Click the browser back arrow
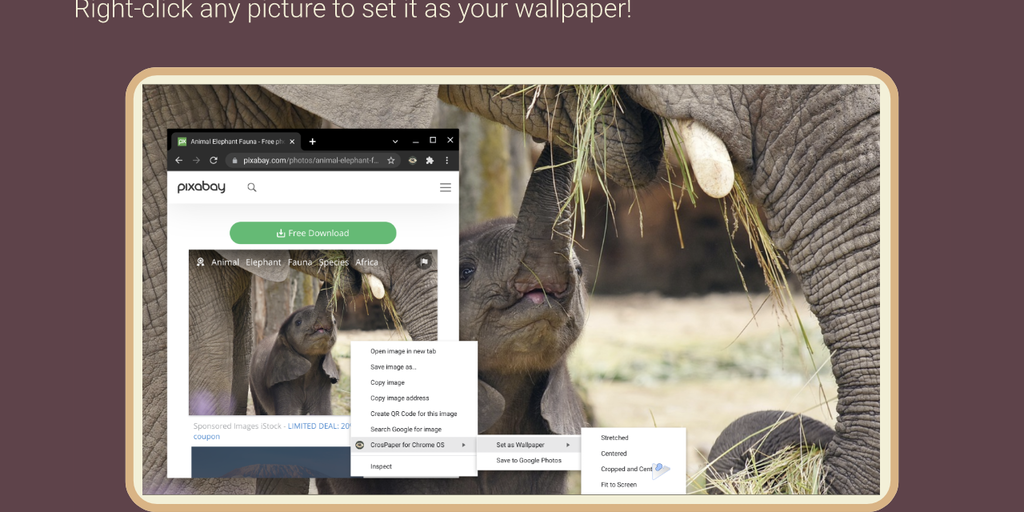Screen dimensions: 1024x512 179,160
